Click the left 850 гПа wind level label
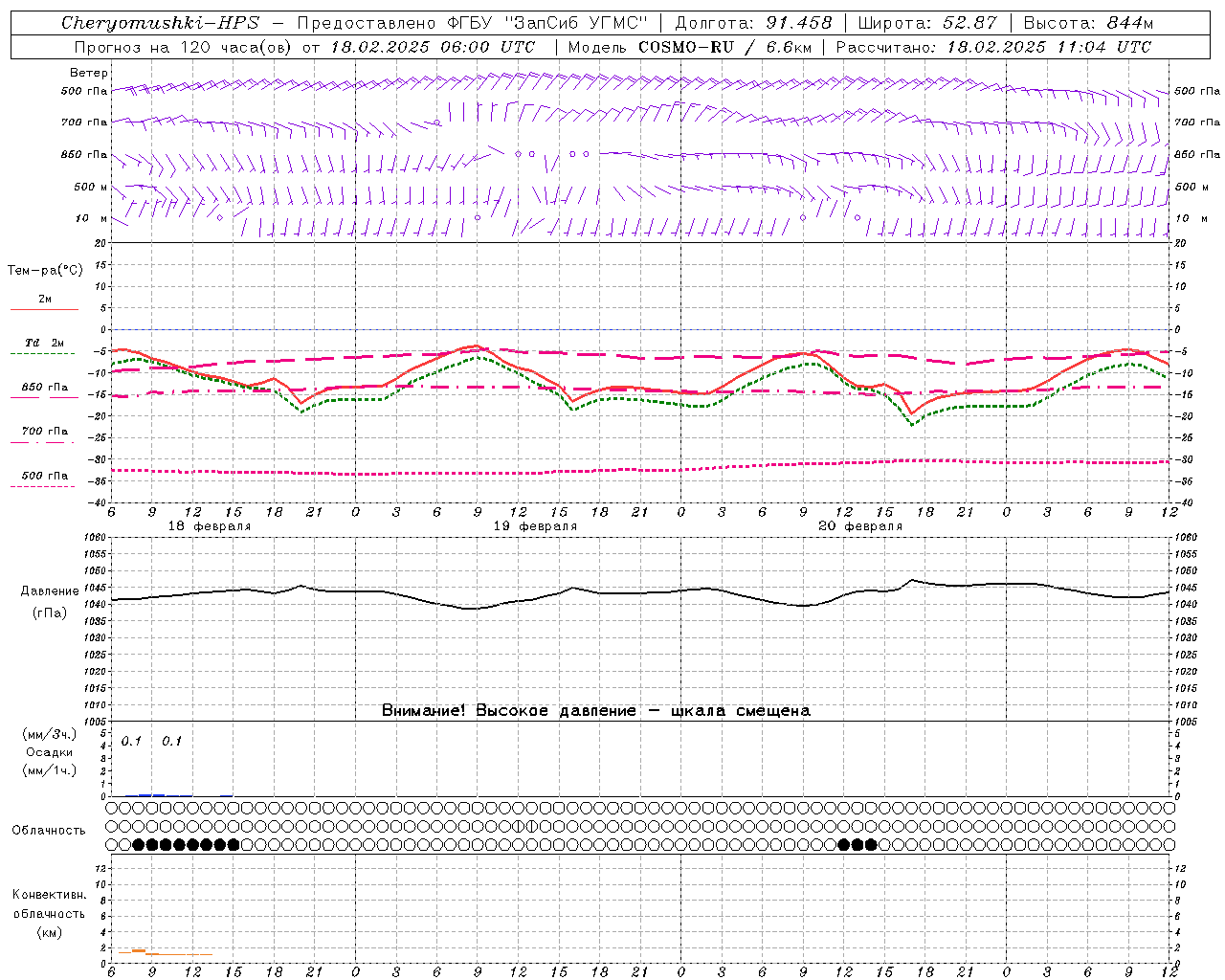Image resolution: width=1225 pixels, height=980 pixels. [84, 154]
